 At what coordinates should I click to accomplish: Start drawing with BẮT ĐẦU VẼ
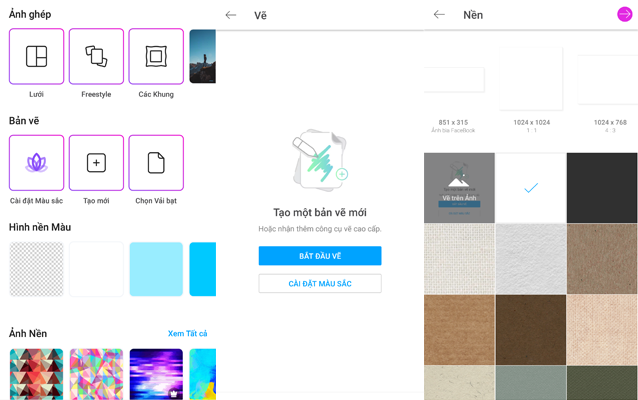[x=320, y=256]
